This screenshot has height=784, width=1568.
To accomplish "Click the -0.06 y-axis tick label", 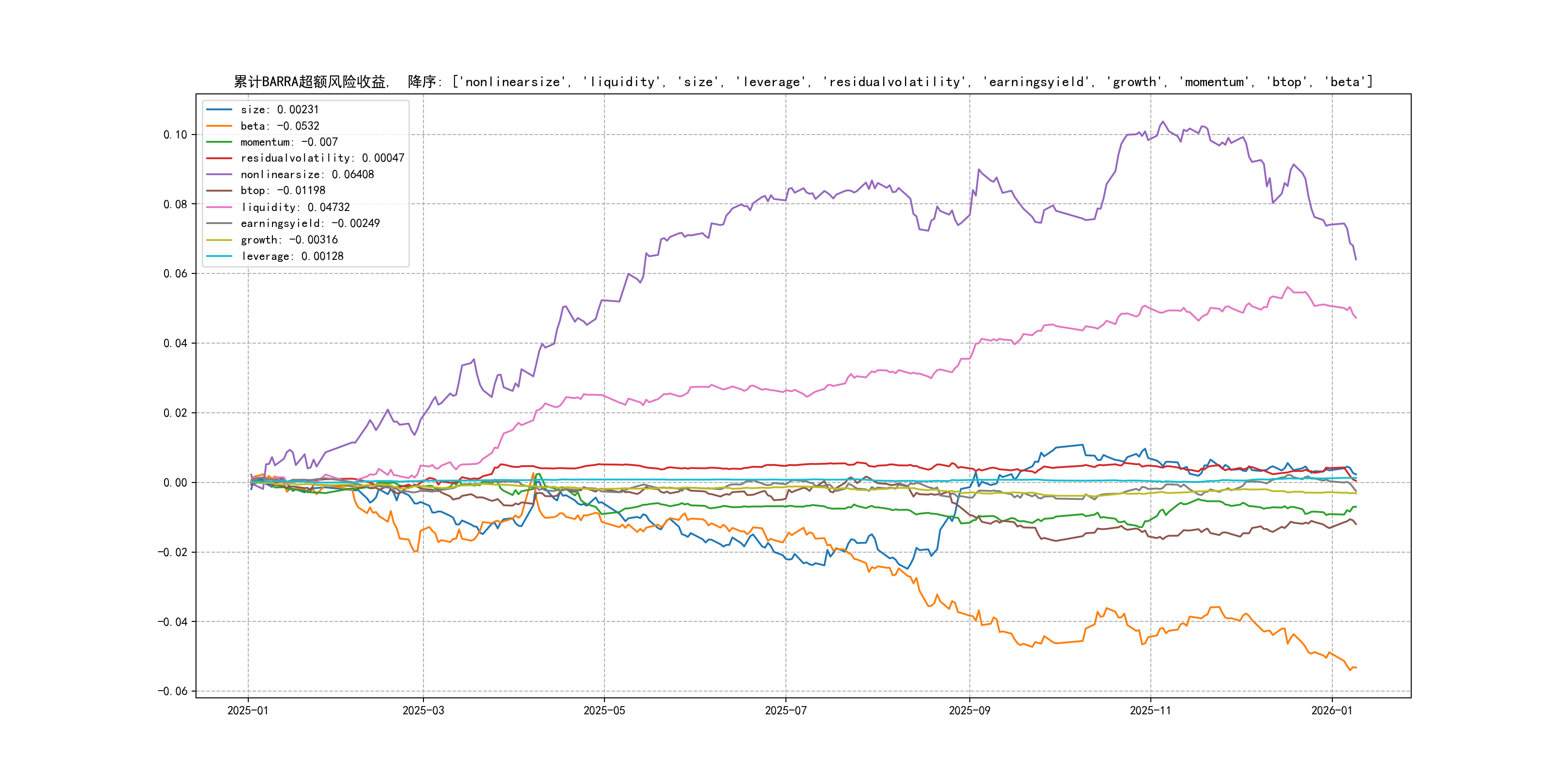I will 173,691.
